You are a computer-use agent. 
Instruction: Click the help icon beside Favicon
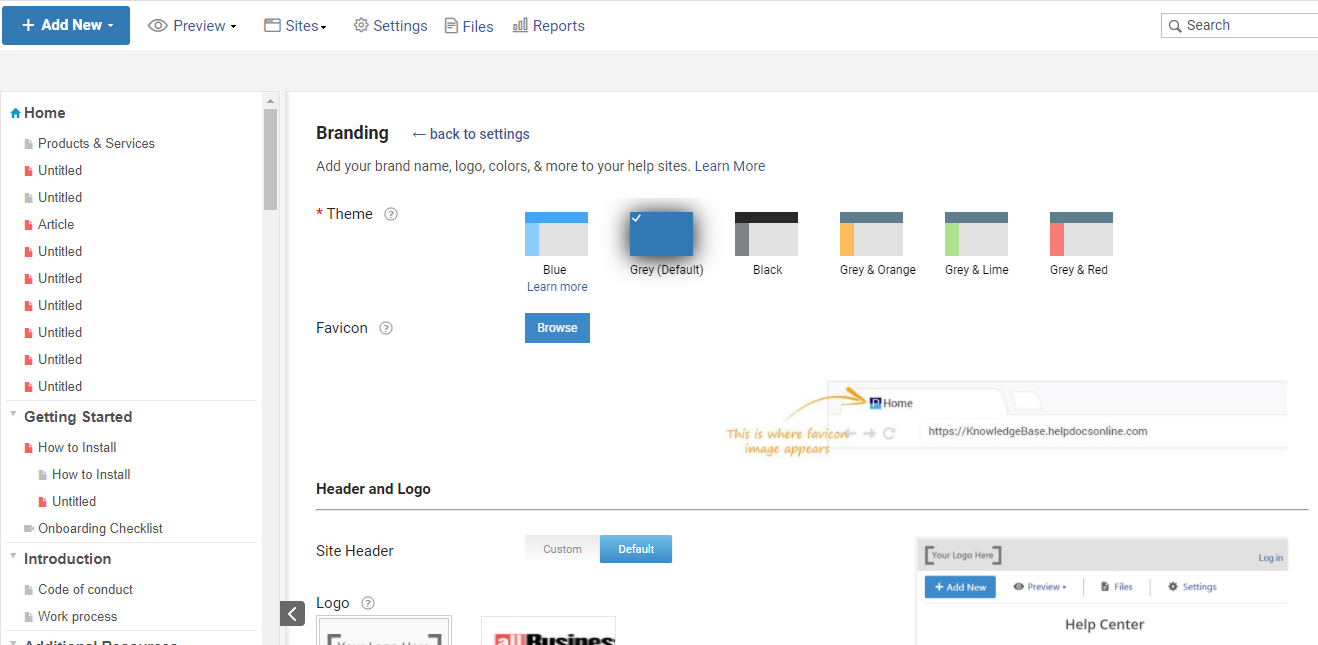pos(386,328)
